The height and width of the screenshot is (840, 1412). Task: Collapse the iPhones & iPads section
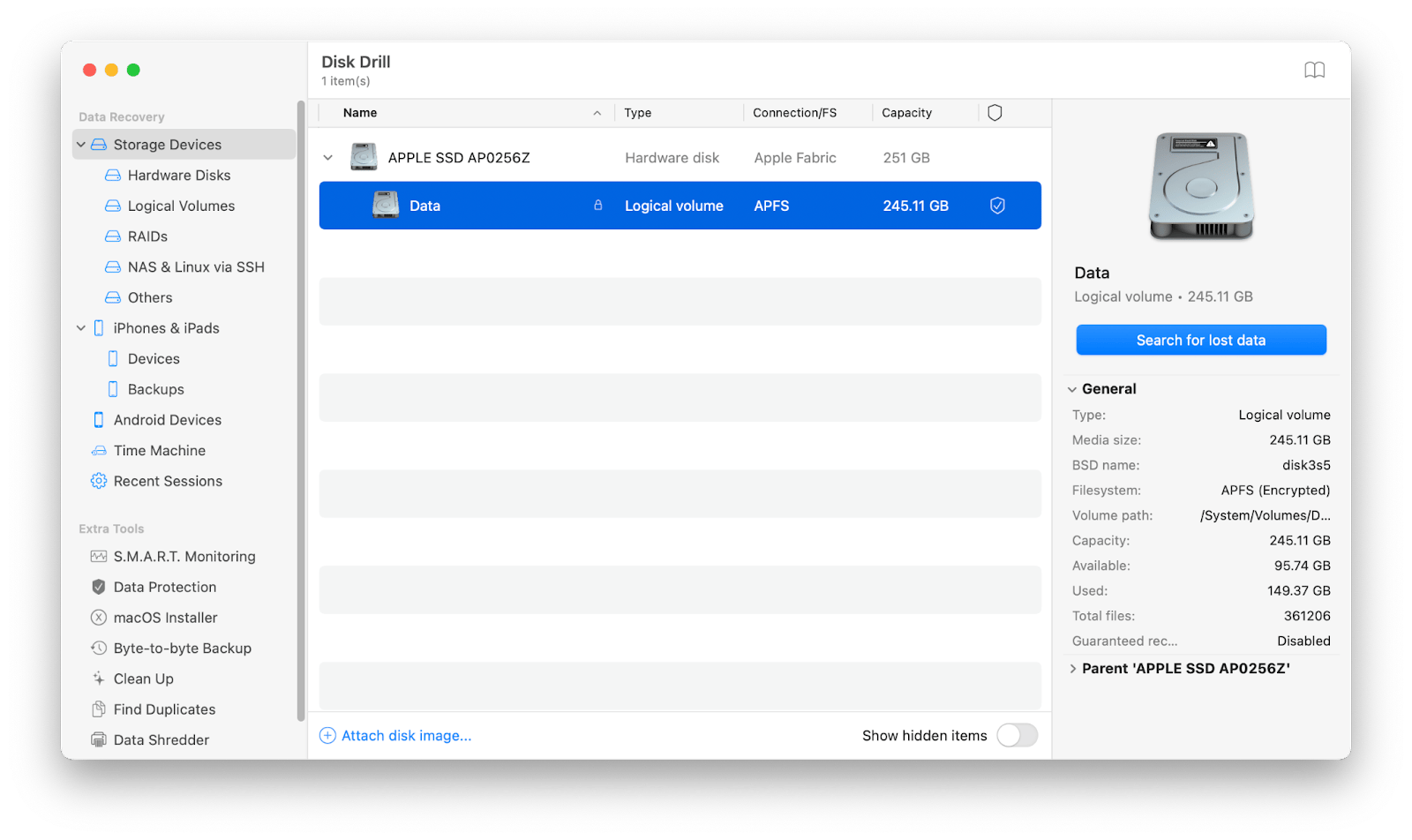coord(81,328)
